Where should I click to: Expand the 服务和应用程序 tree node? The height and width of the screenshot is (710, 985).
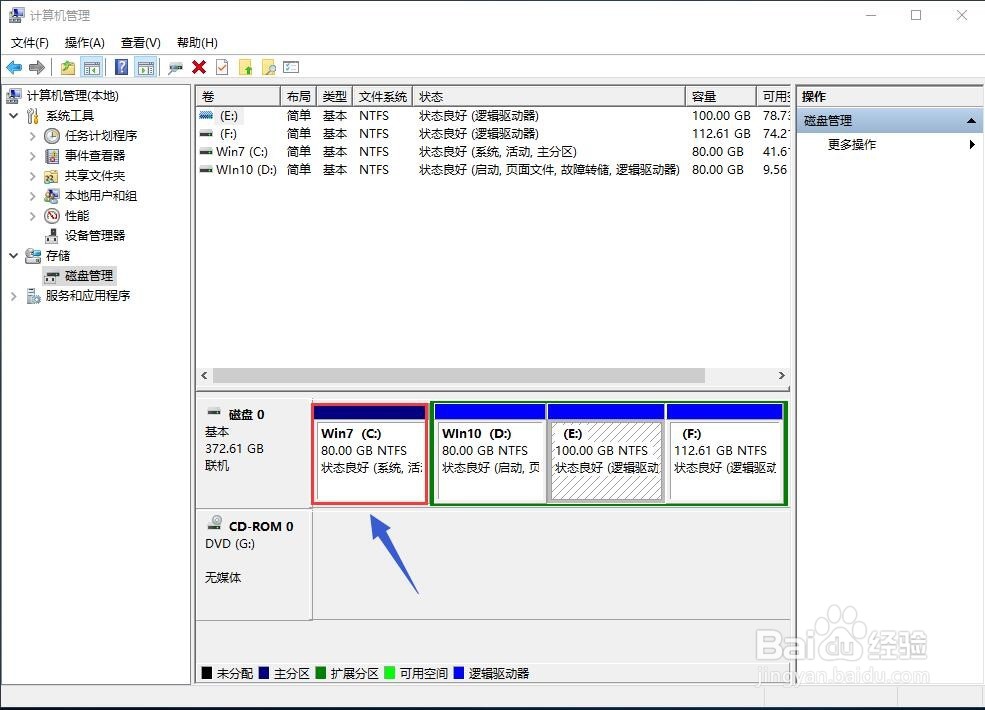click(12, 295)
